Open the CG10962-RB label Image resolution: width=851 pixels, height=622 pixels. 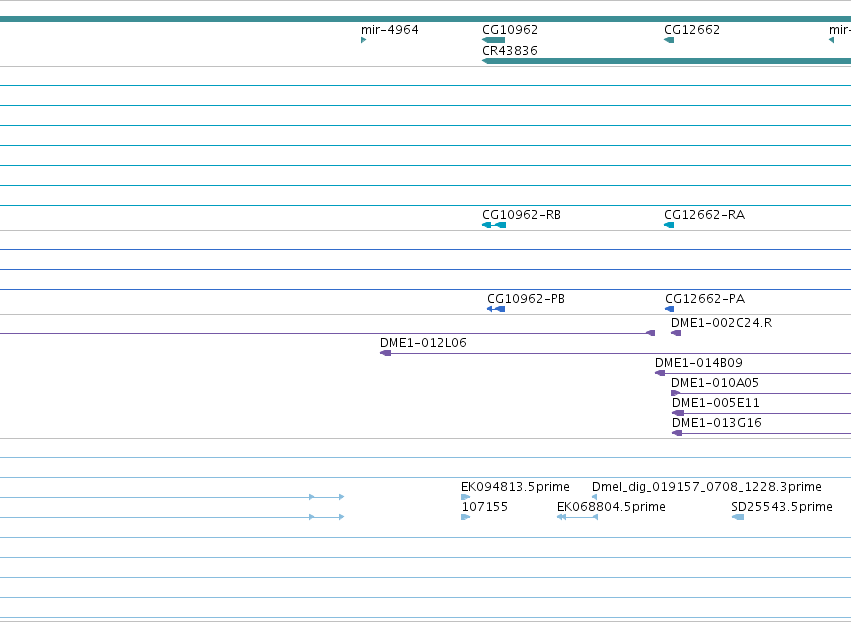point(521,214)
